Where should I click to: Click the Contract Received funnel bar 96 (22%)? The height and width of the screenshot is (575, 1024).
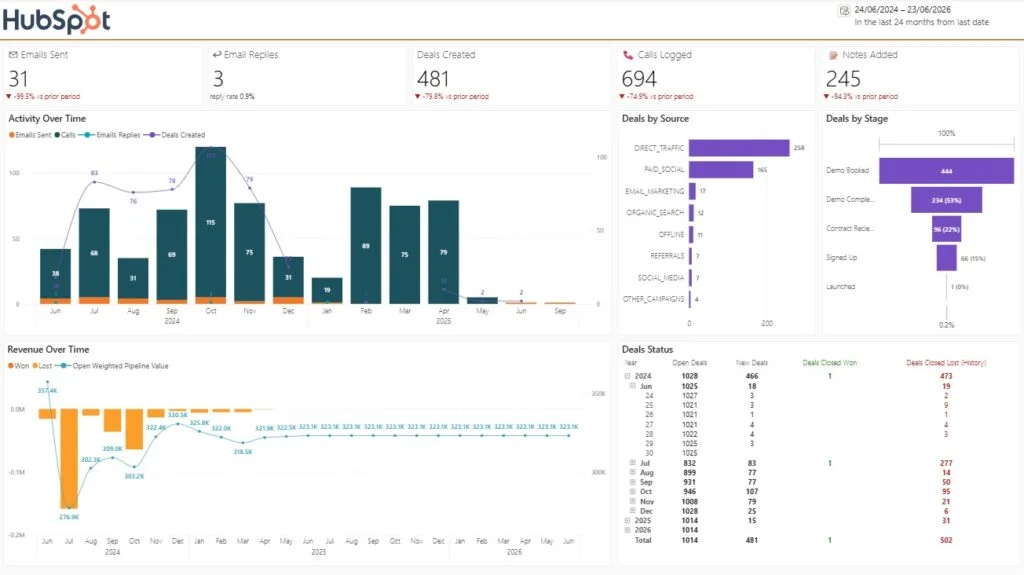pyautogui.click(x=946, y=229)
